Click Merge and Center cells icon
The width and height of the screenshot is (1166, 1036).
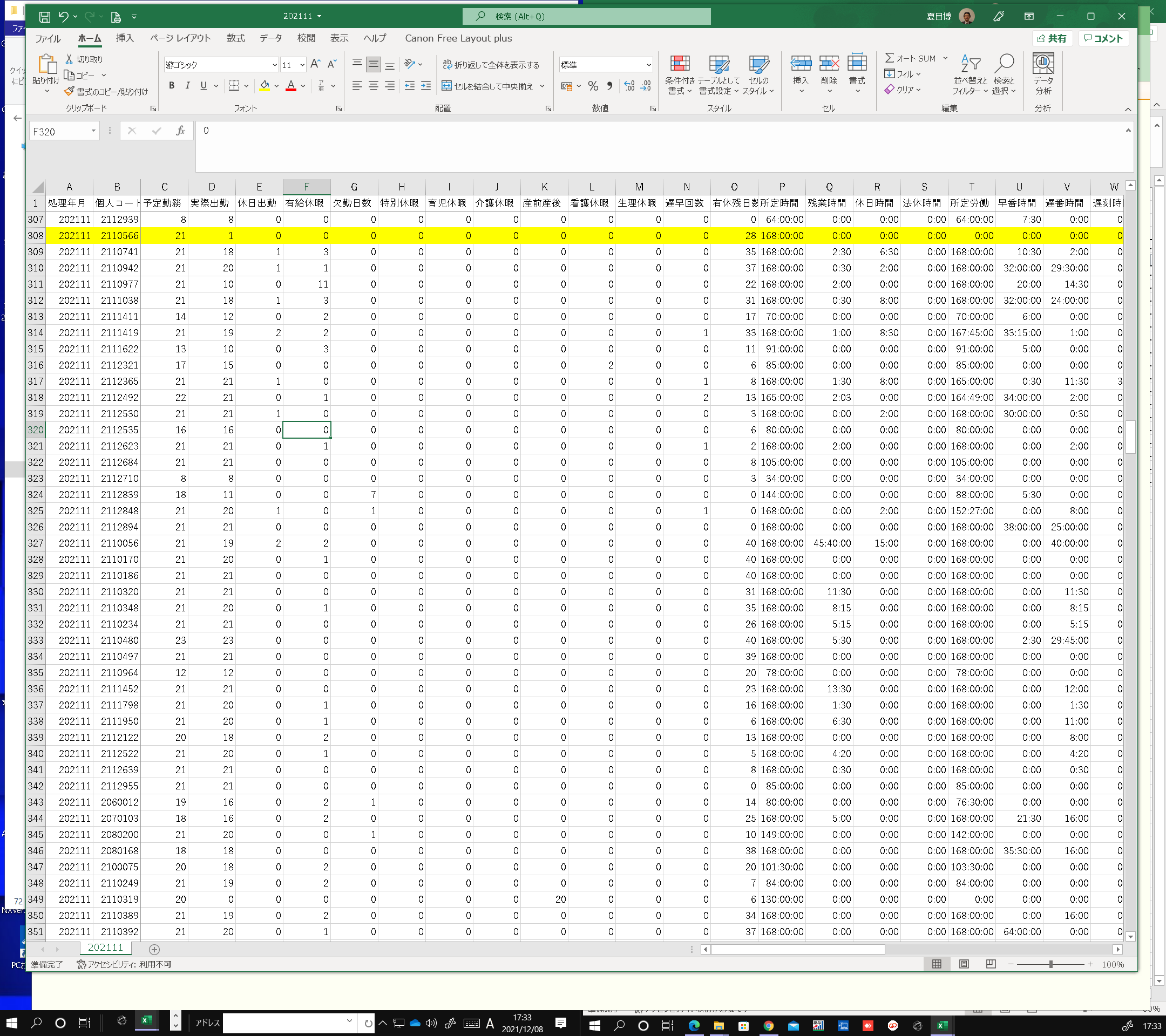pos(446,86)
